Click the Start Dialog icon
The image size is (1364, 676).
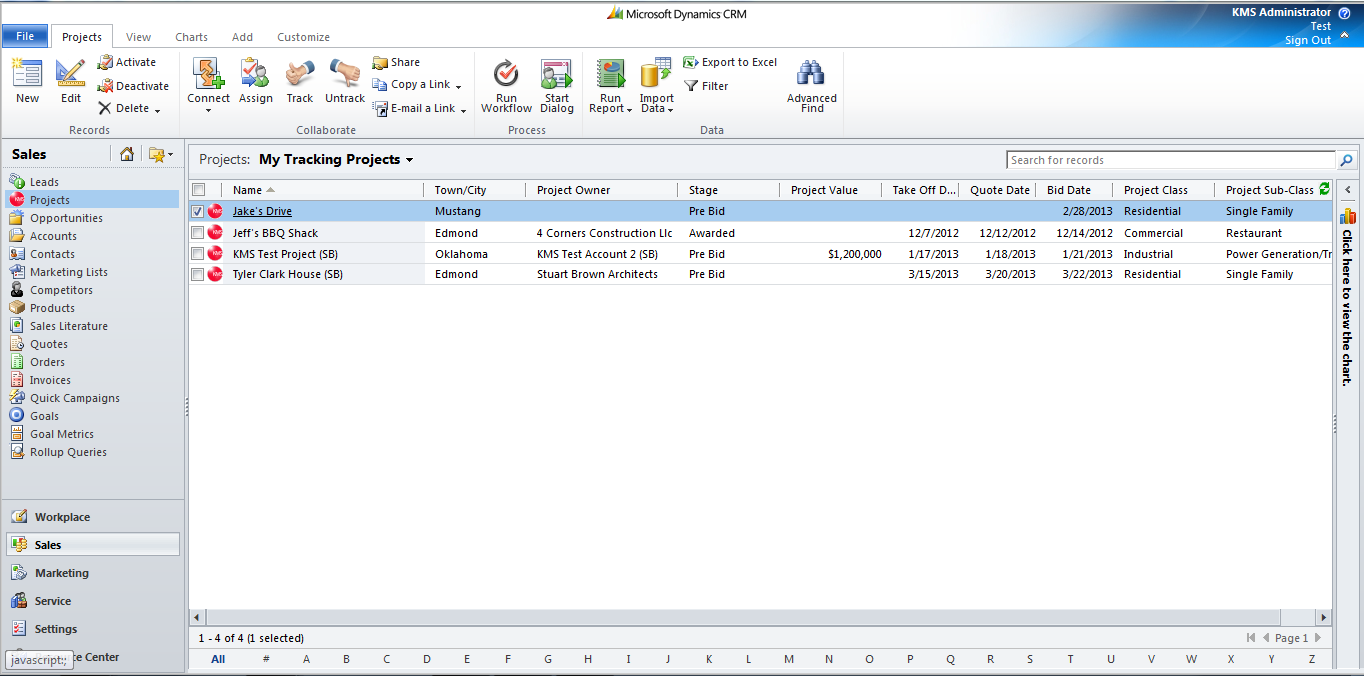557,74
